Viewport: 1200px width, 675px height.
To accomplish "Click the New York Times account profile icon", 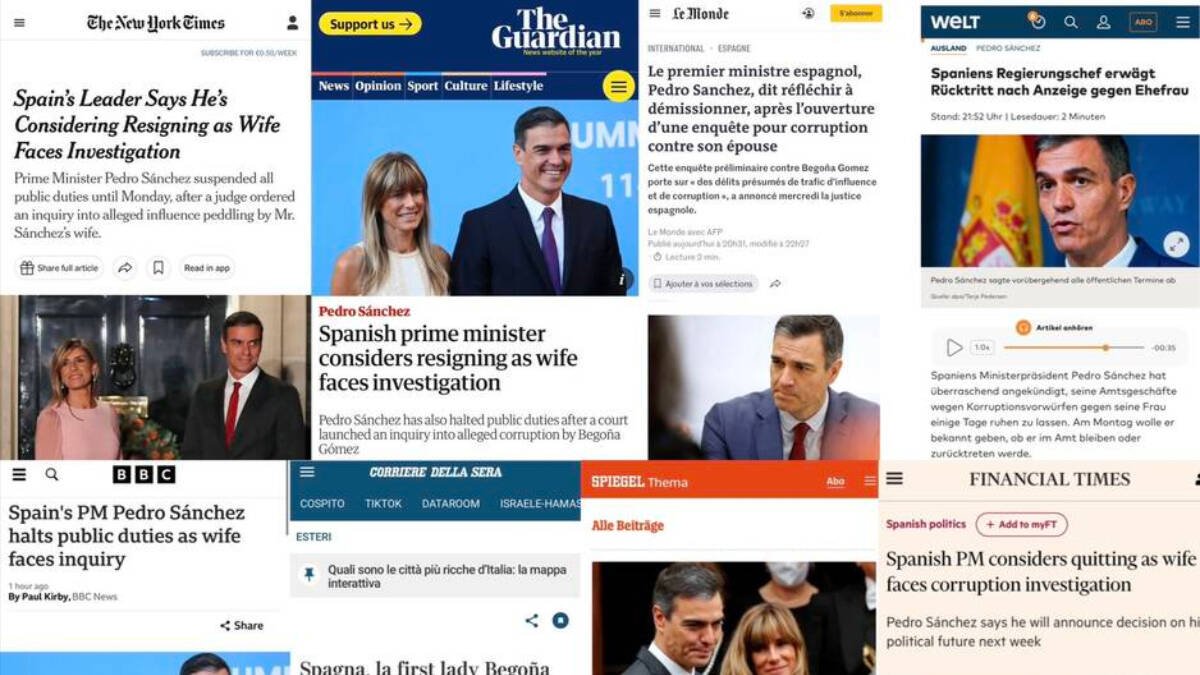I will pyautogui.click(x=292, y=22).
